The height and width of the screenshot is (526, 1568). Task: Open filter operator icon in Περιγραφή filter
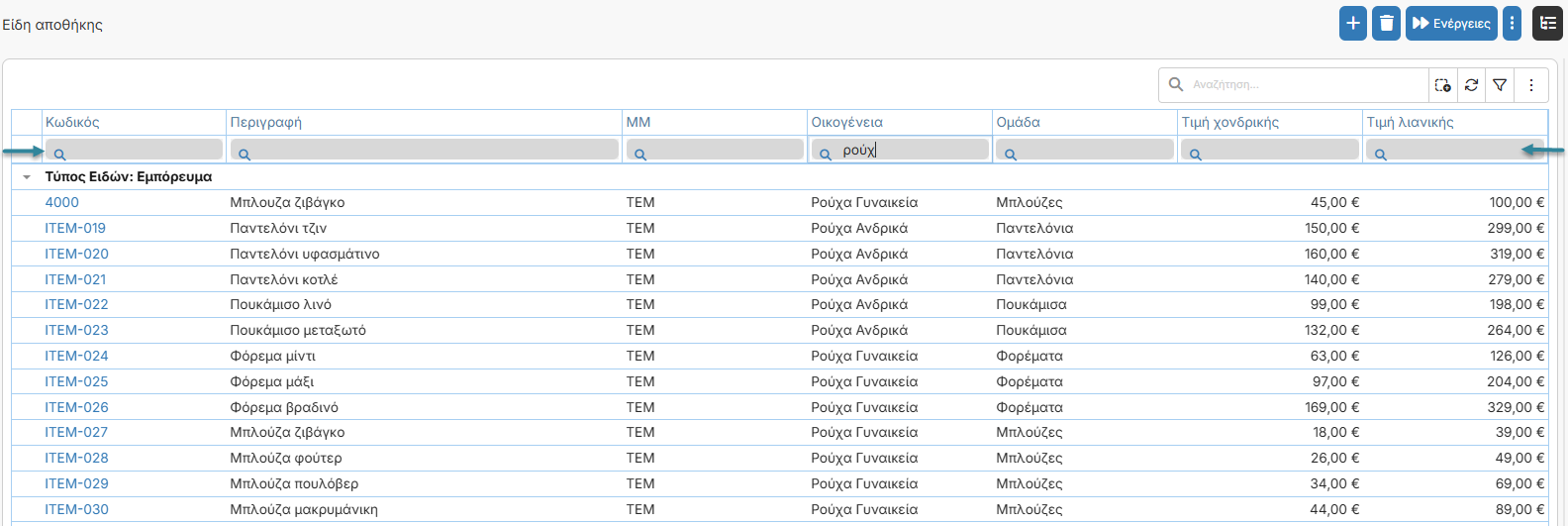point(245,155)
